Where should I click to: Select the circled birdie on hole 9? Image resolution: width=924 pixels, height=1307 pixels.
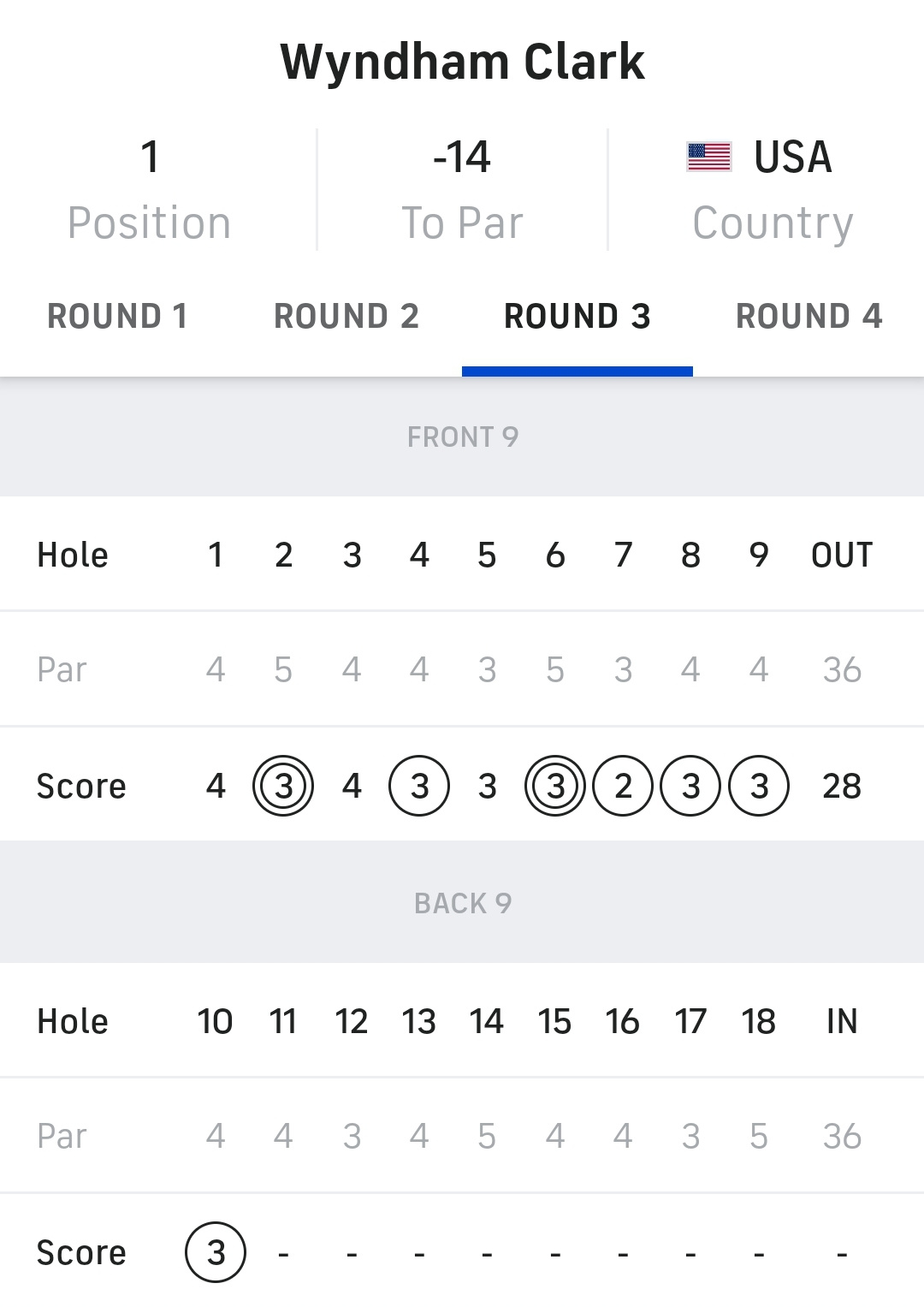pos(759,786)
